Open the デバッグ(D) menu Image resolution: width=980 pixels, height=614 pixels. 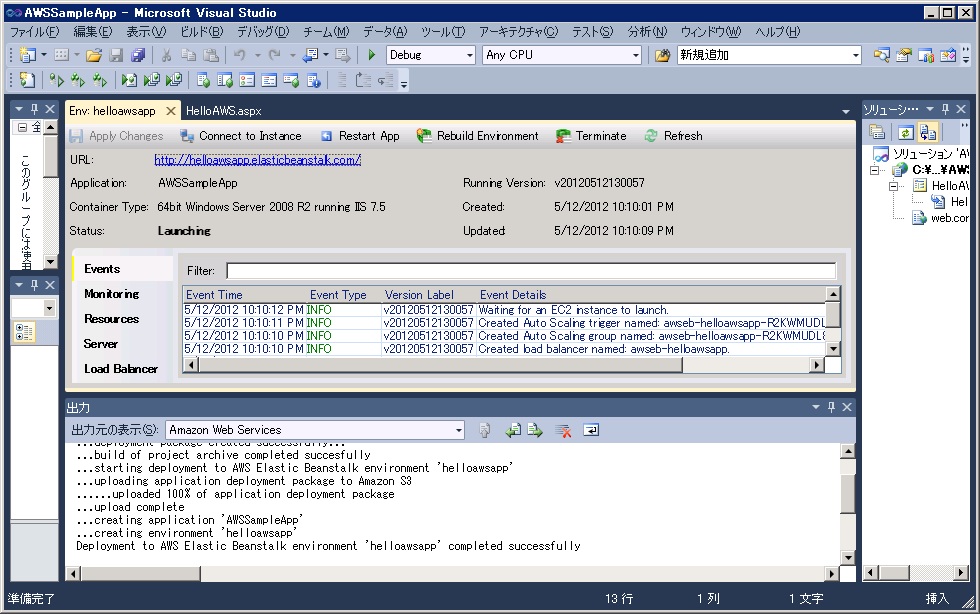(x=263, y=32)
